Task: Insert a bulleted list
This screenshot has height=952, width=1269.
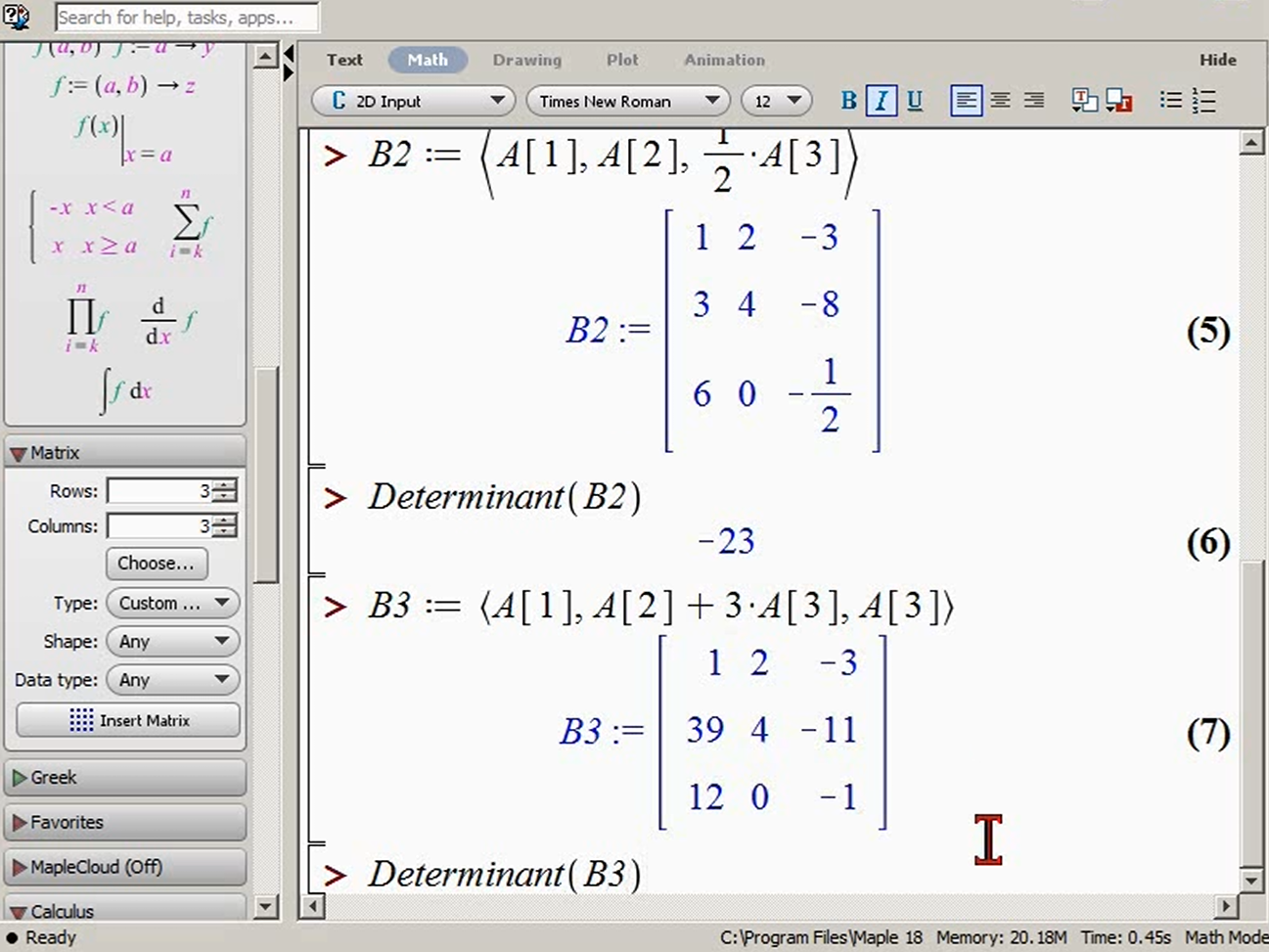Action: [x=1170, y=101]
